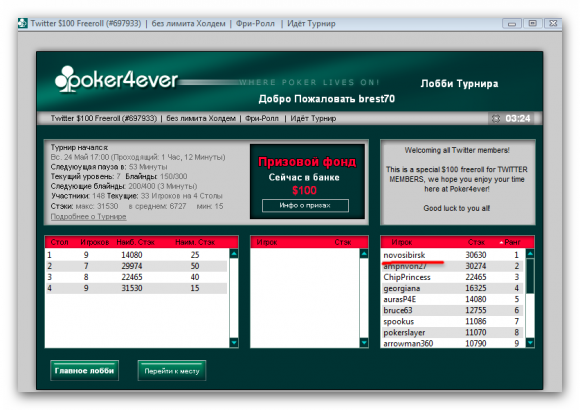Sort rankings by Ранг column header
This screenshot has height=410, width=580.
click(x=512, y=242)
